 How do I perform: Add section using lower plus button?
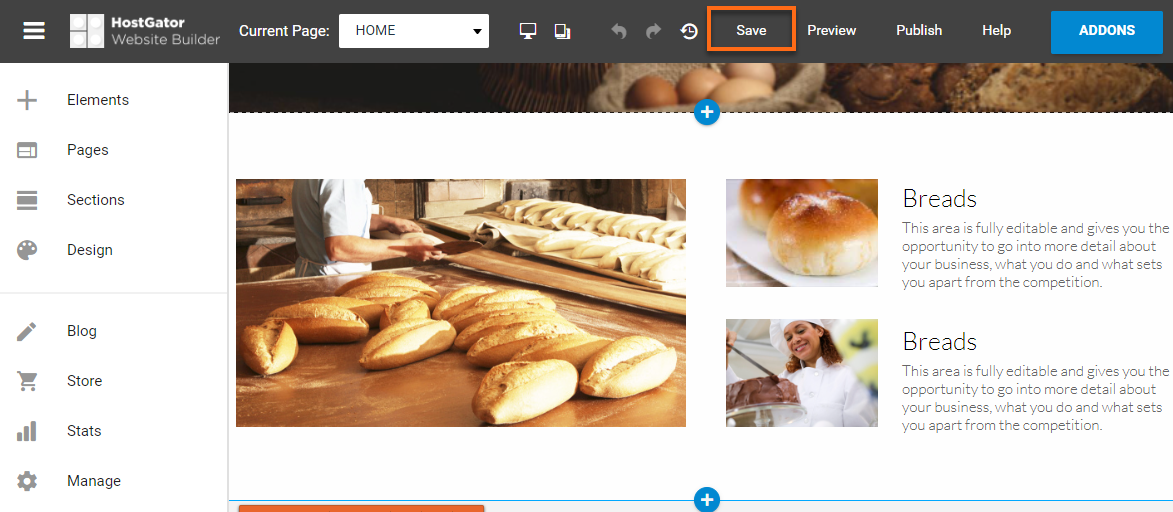tap(707, 499)
